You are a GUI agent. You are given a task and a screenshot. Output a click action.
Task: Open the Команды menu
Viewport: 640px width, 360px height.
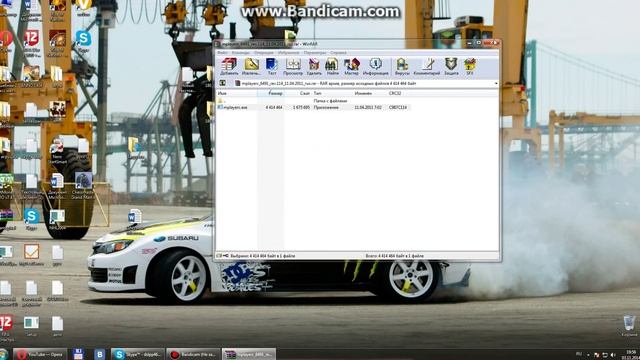[x=240, y=53]
